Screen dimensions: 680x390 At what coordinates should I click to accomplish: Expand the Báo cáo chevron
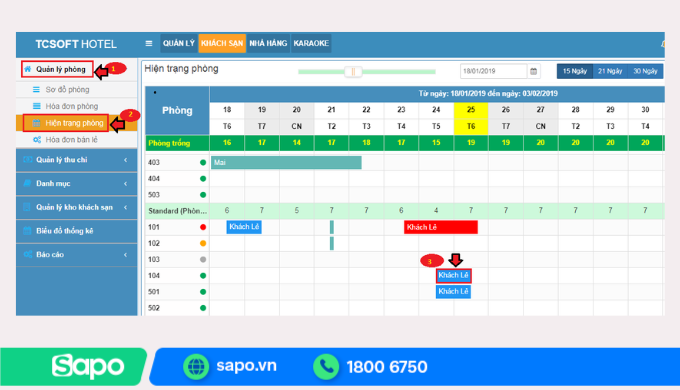point(125,255)
